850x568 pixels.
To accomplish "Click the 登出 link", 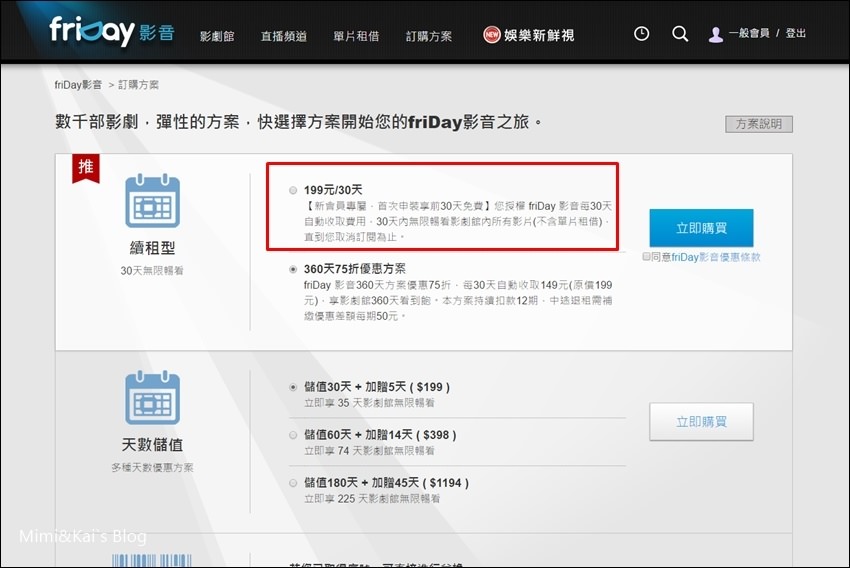I will tap(796, 34).
